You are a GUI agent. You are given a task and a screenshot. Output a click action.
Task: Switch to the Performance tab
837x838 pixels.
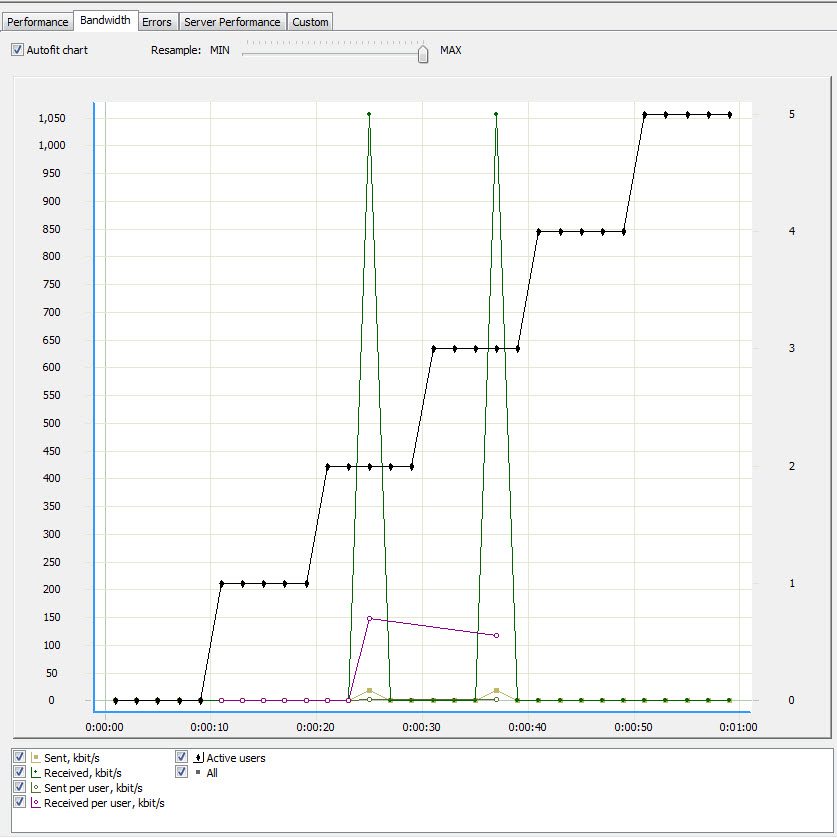coord(37,22)
